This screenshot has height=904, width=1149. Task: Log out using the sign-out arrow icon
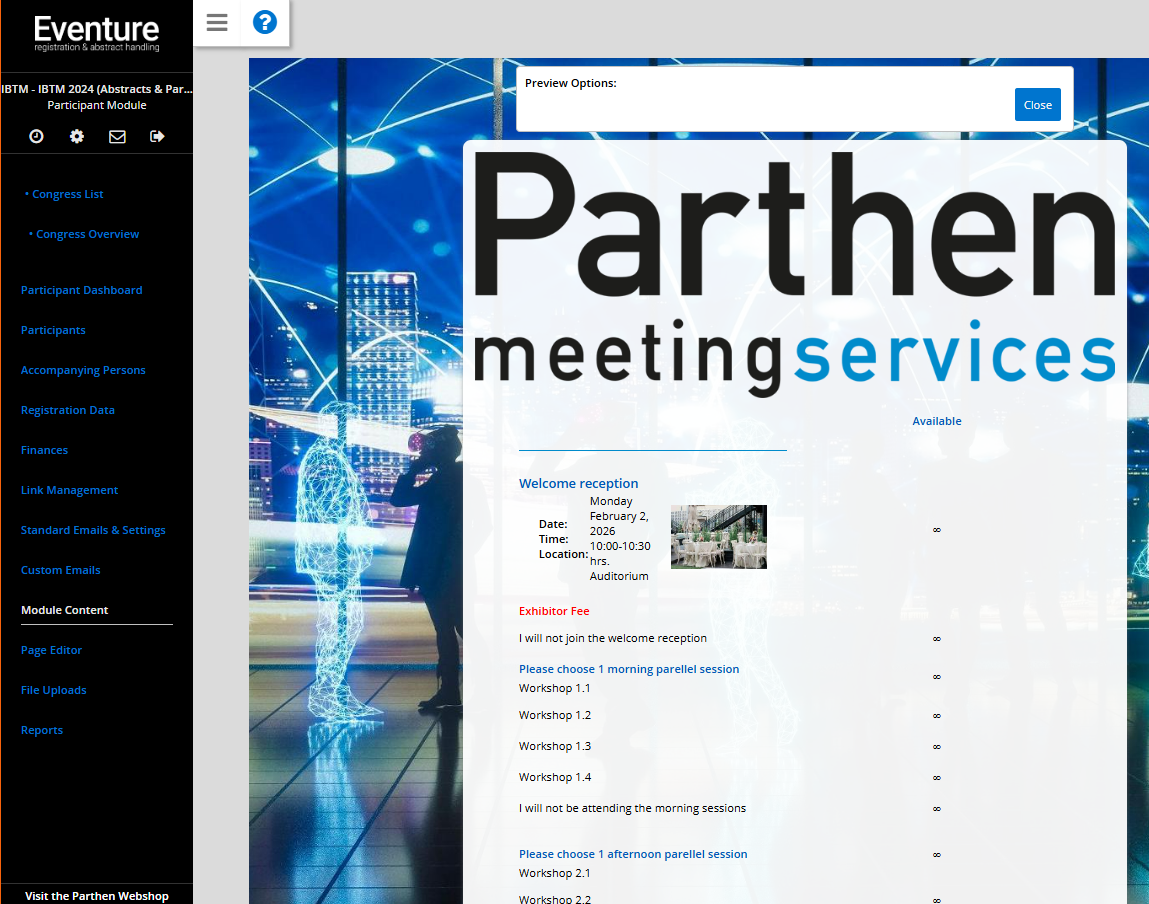tap(157, 136)
